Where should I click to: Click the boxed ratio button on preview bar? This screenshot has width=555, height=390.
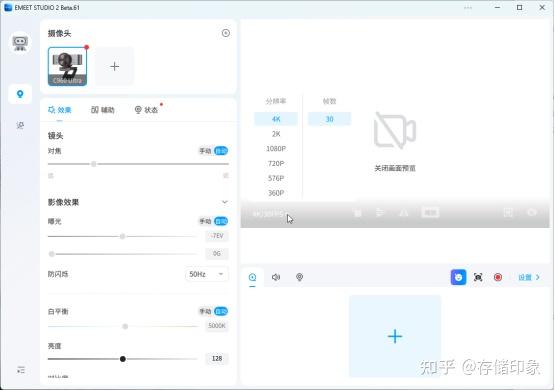(x=430, y=212)
